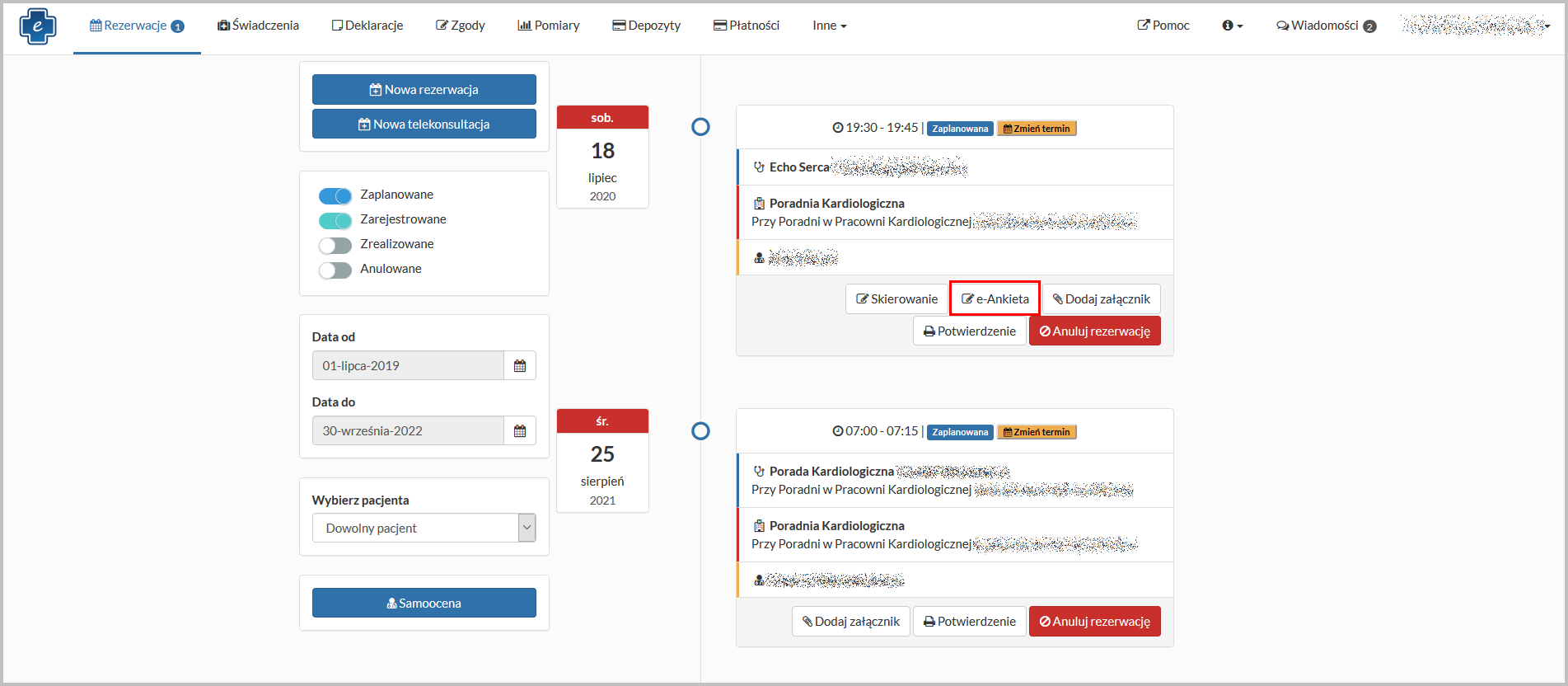Open Skierowanie for Echo Serca visit
The image size is (1568, 686).
(896, 299)
